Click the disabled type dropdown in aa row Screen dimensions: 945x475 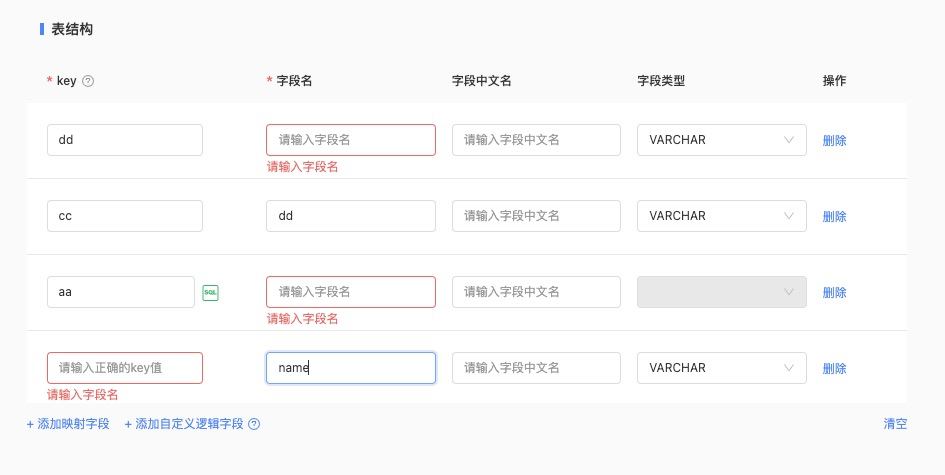[x=721, y=292]
